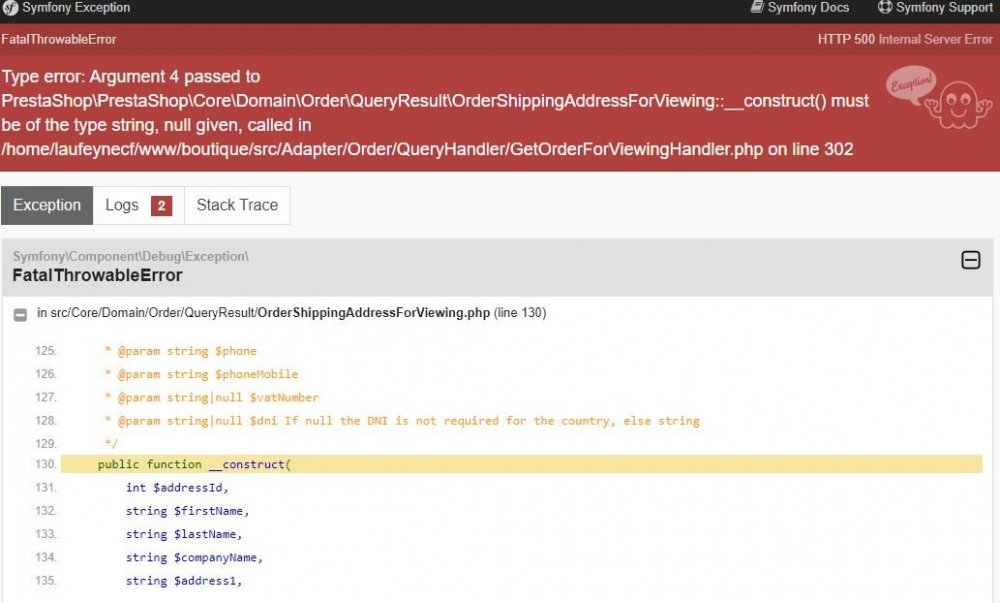The width and height of the screenshot is (1000, 603).
Task: Click the Symfony\Component\Debug\Exception\ namespace text
Action: pyautogui.click(x=131, y=256)
